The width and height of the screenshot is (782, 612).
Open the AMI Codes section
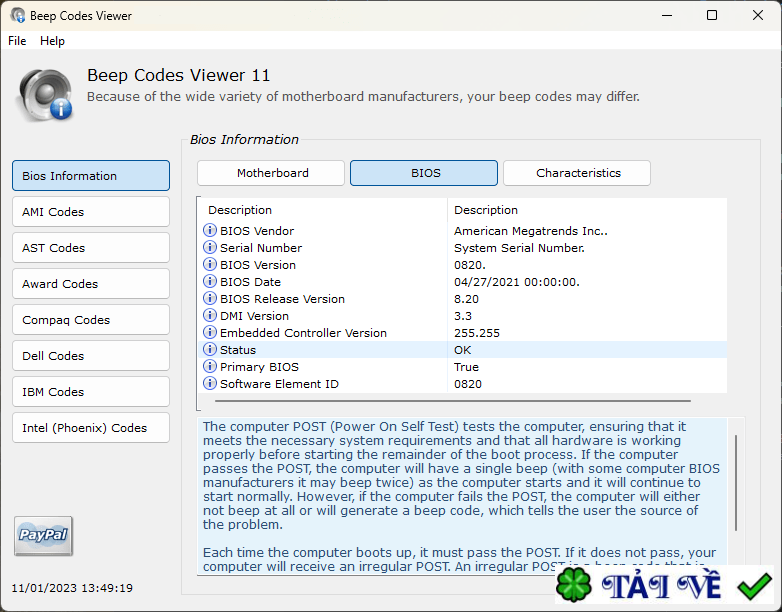[x=91, y=212]
